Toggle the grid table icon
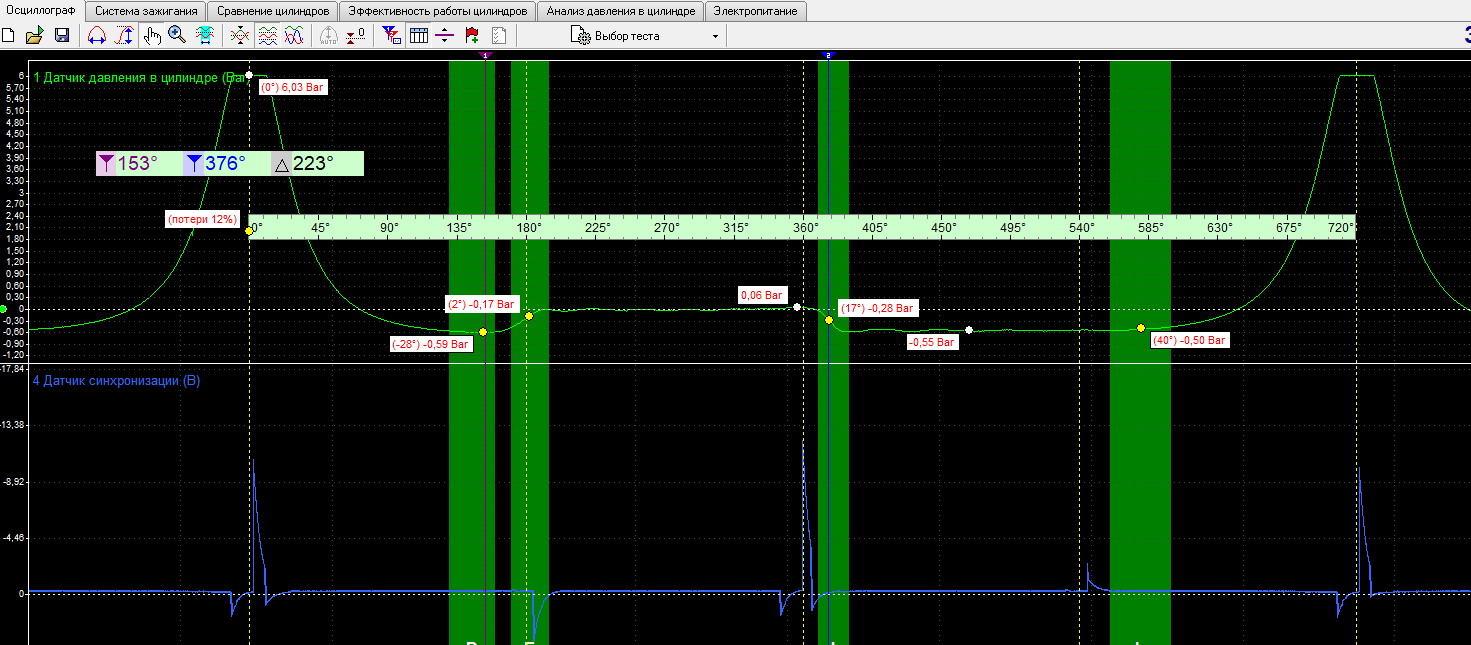 tap(418, 35)
